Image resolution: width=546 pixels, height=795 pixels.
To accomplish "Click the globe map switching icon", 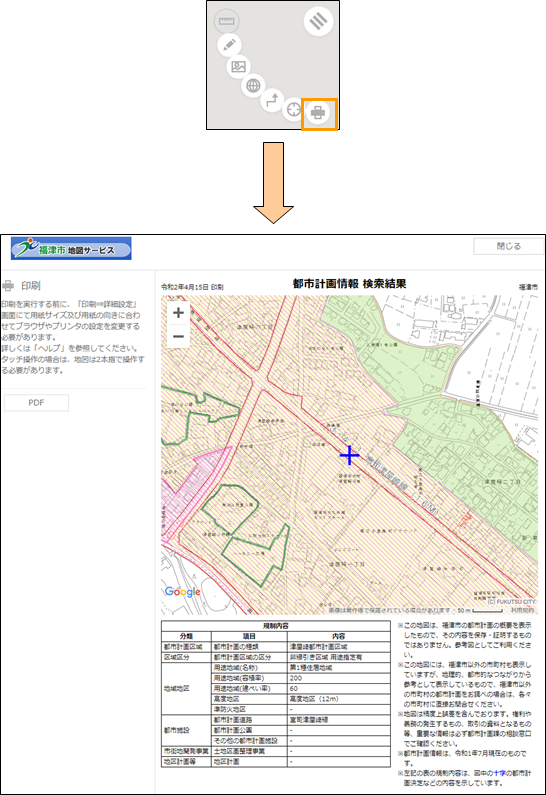I will [253, 86].
